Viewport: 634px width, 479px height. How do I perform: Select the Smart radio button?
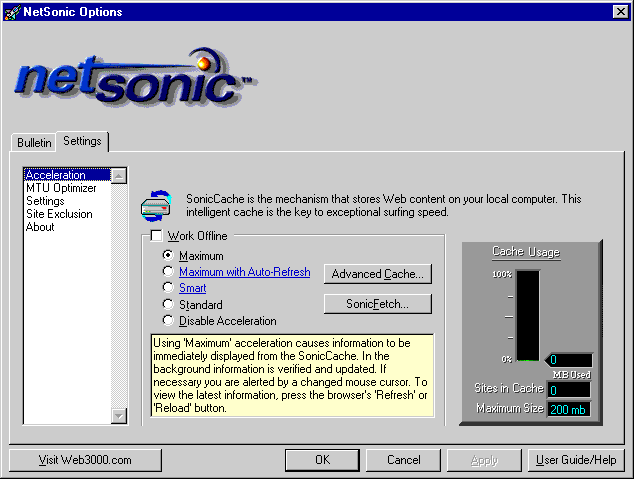[168, 287]
